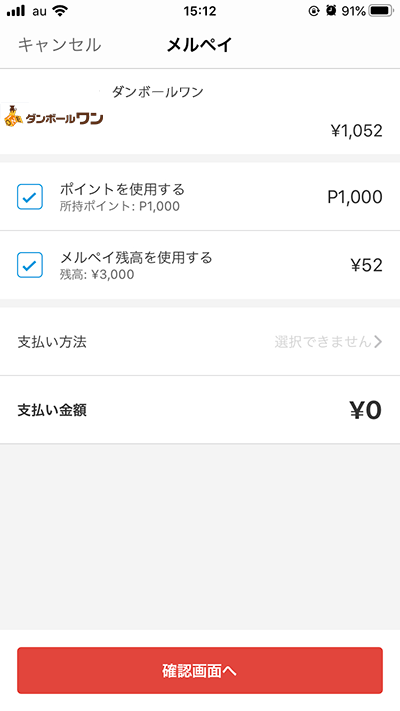The height and width of the screenshot is (711, 400).
Task: Tap the 15:12 clock in status bar
Action: coord(200,11)
